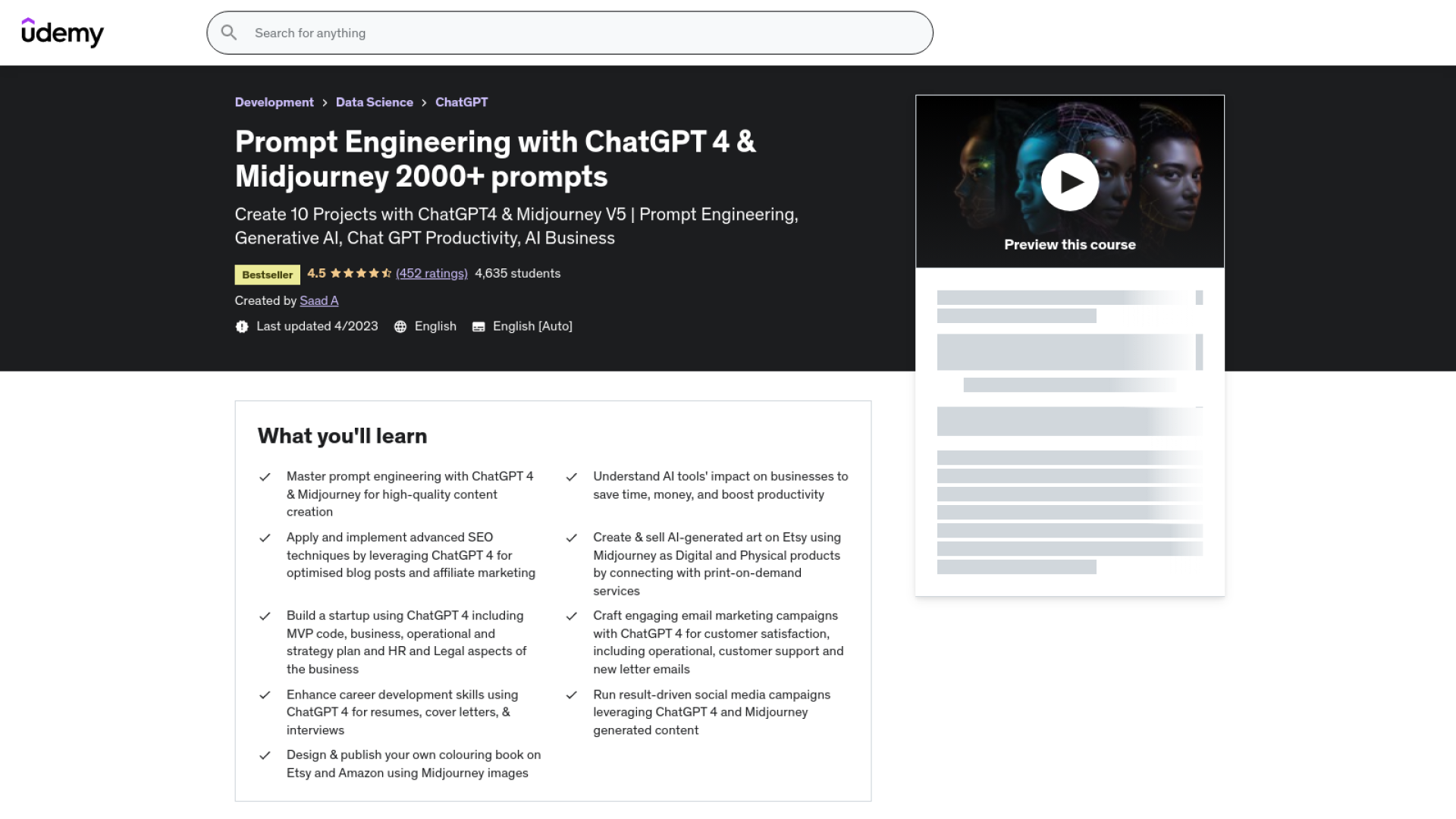This screenshot has width=1456, height=819.
Task: Open the Development breadcrumb link
Action: click(274, 102)
